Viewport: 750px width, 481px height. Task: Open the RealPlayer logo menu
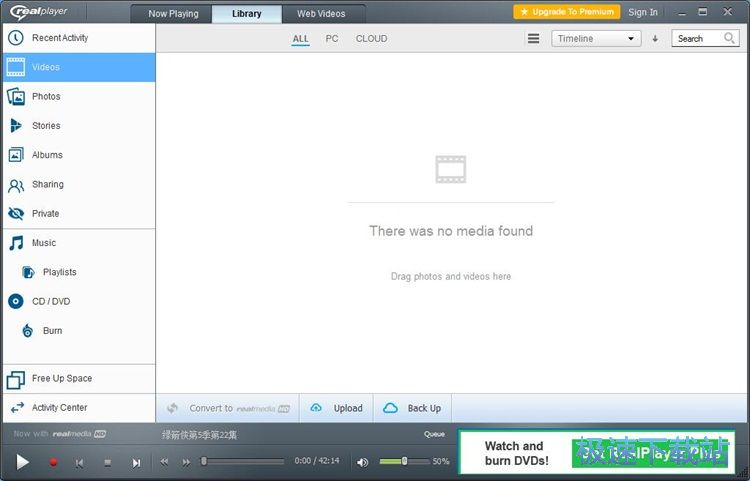[x=38, y=12]
